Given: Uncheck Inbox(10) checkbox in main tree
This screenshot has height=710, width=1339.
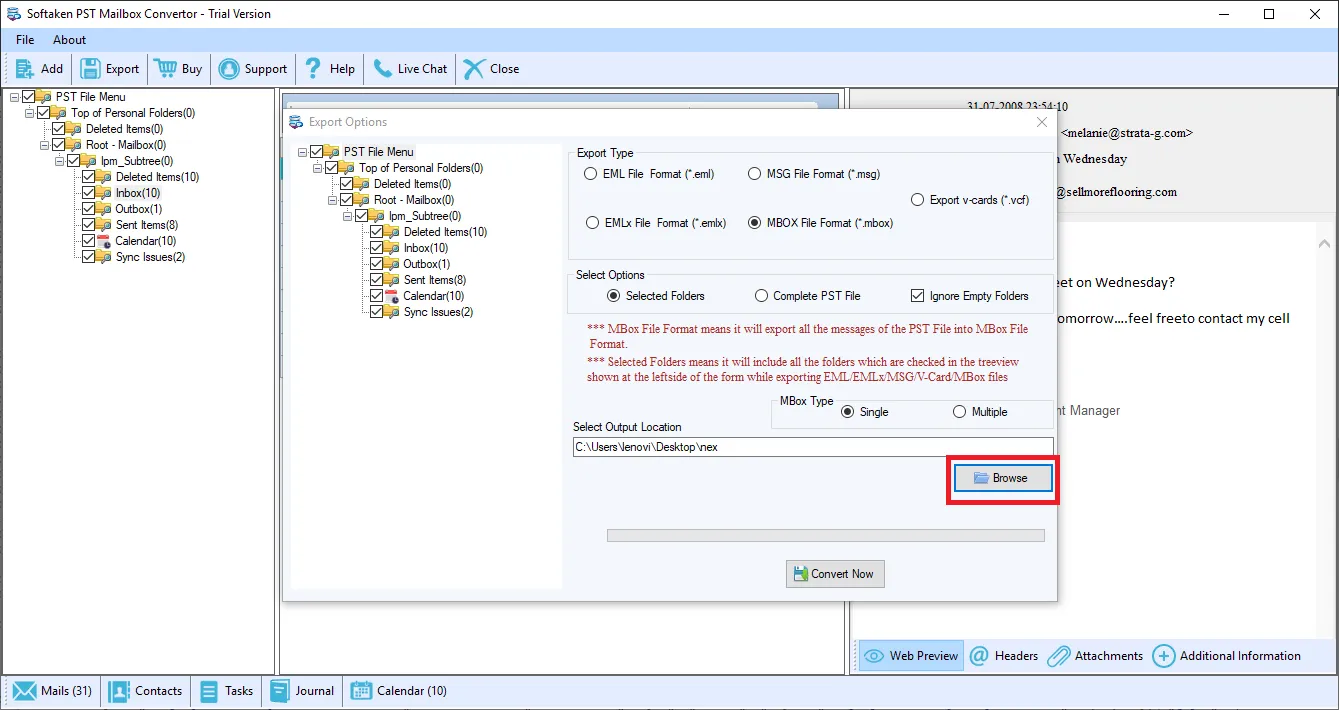Looking at the screenshot, I should (88, 193).
